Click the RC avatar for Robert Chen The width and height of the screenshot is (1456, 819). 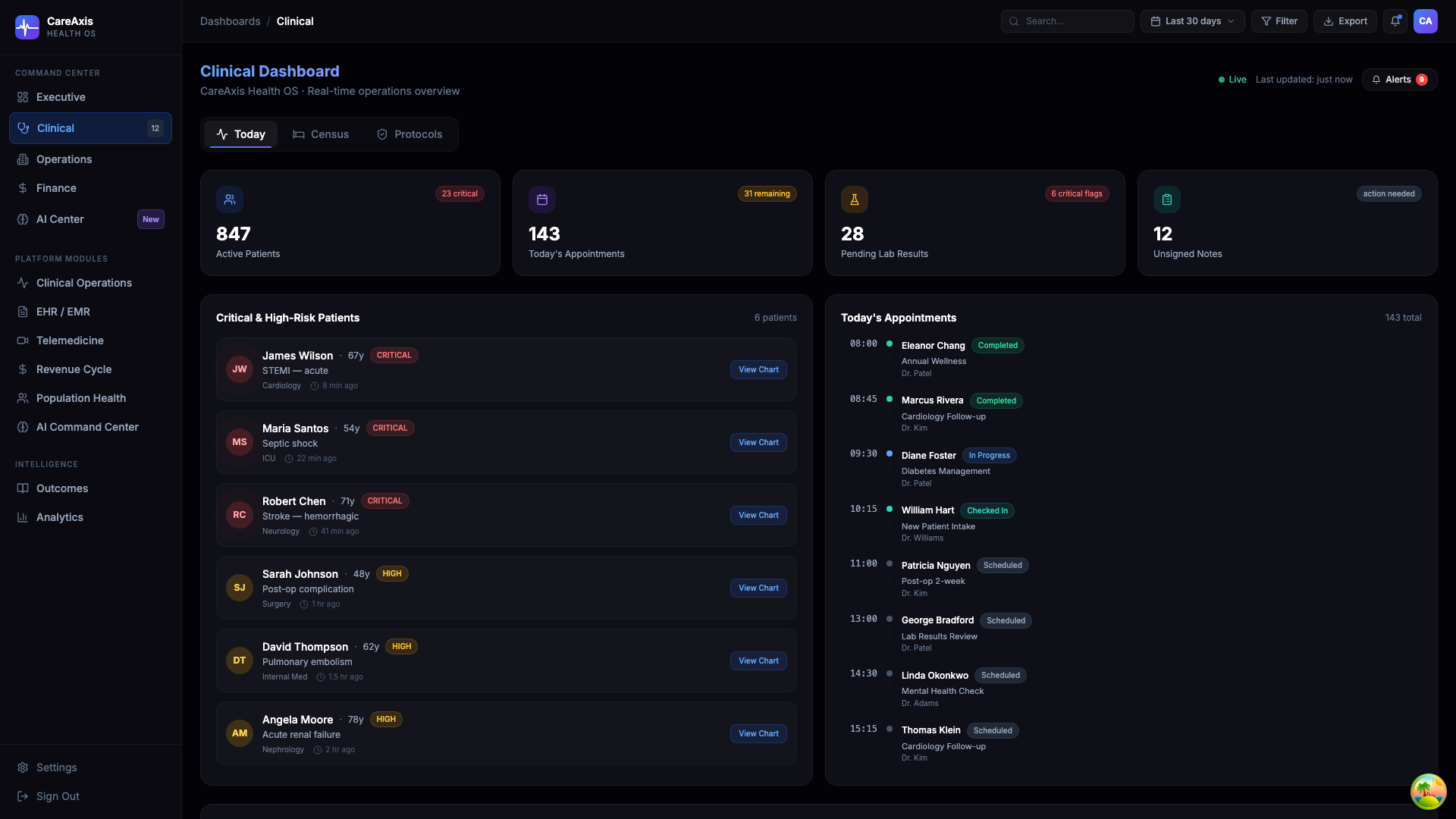(x=240, y=515)
